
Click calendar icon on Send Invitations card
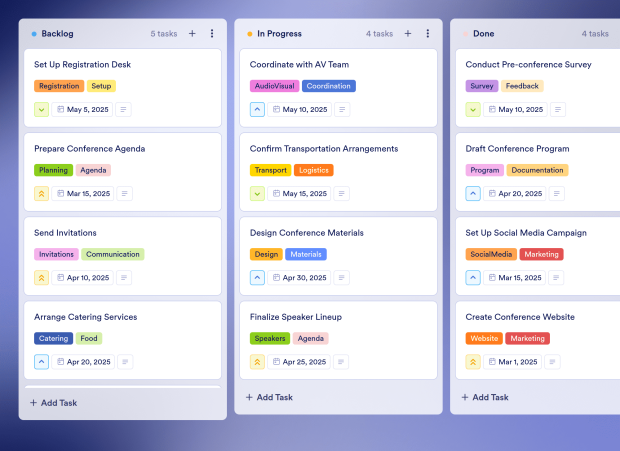61,278
